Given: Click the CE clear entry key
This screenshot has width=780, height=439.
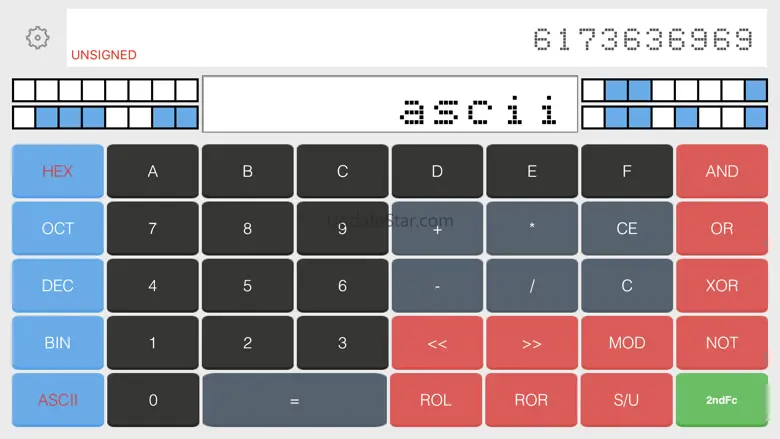Looking at the screenshot, I should (626, 228).
